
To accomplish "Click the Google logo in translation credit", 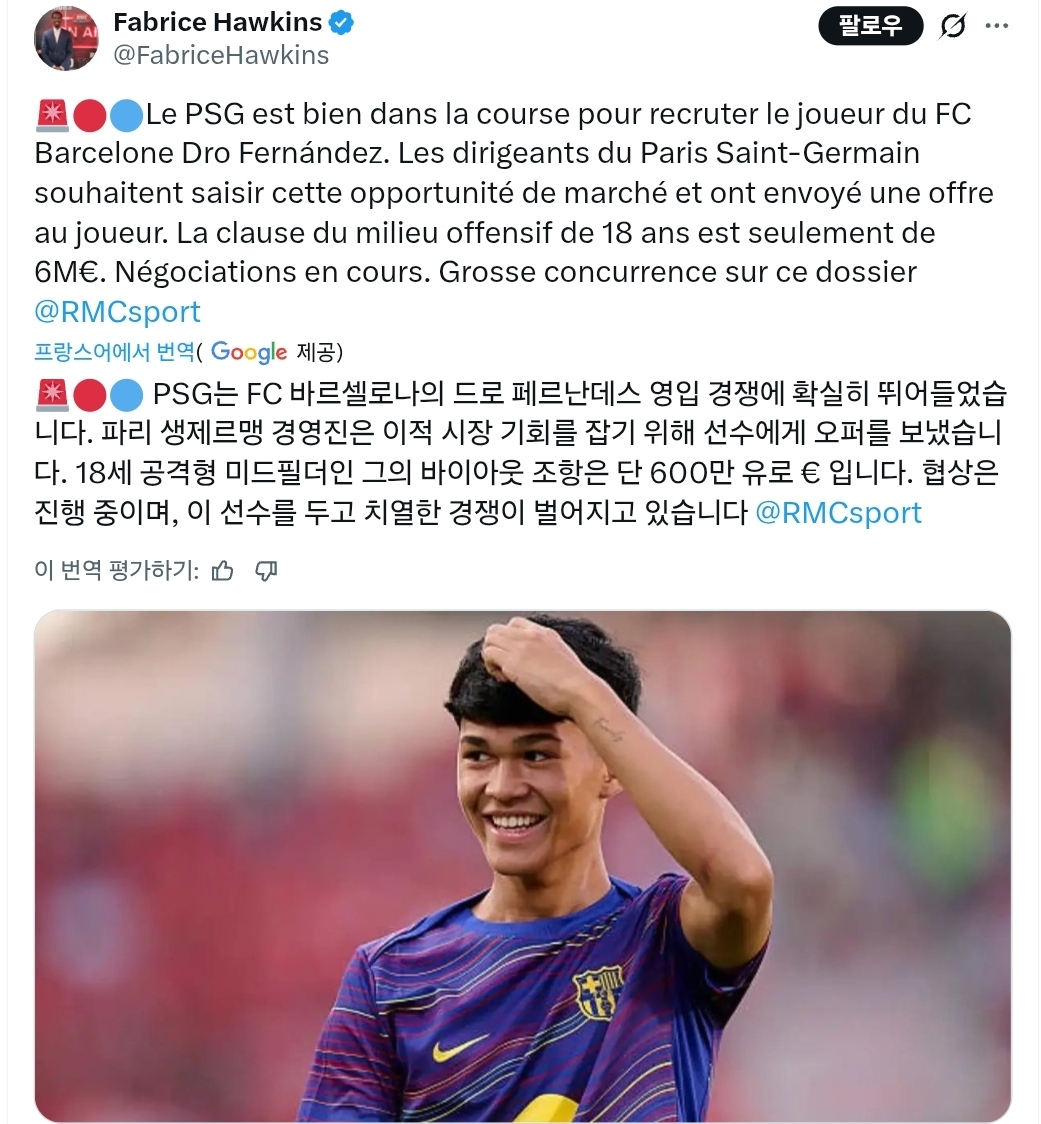I will click(249, 351).
